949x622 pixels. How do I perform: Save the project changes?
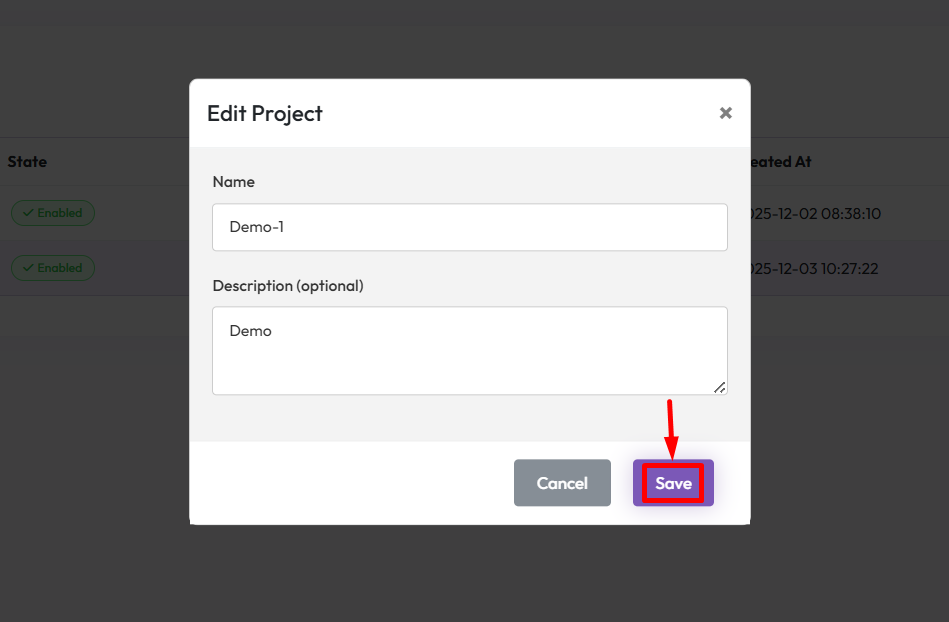pyautogui.click(x=673, y=483)
